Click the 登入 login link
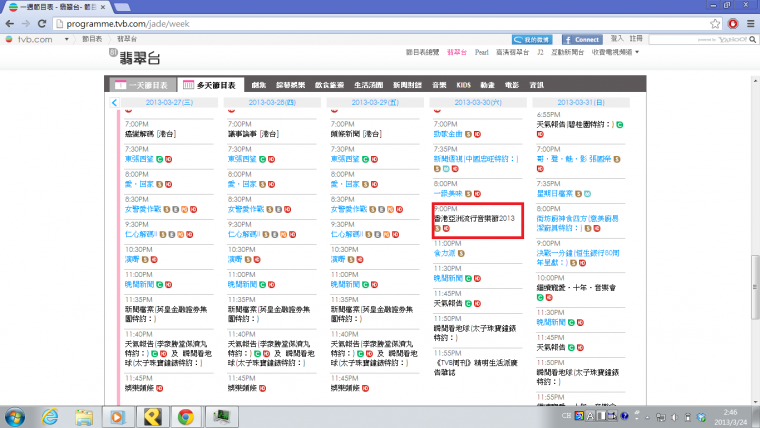760x428 pixels. click(x=617, y=39)
